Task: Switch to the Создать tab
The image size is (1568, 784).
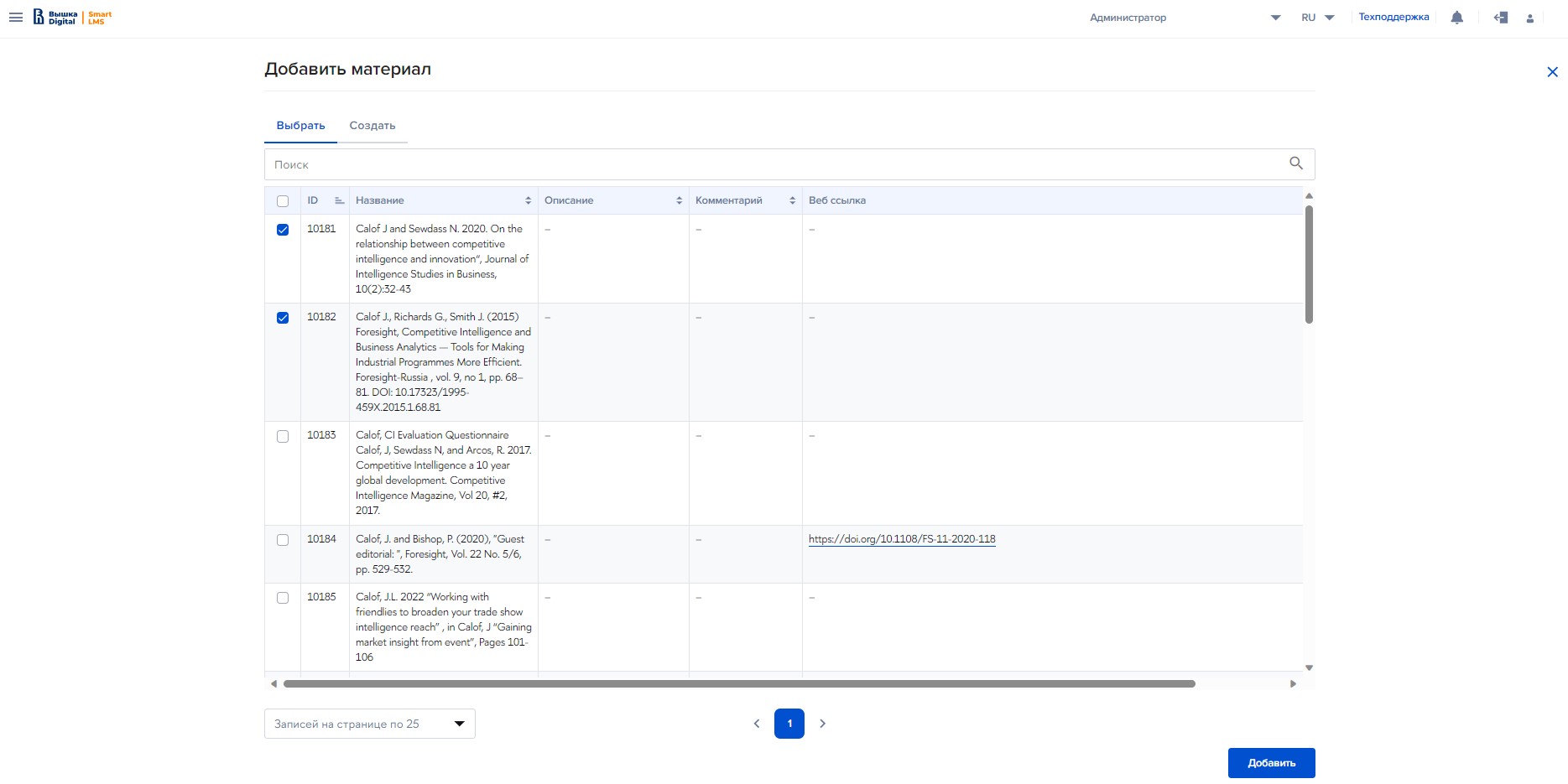Action: (x=372, y=126)
